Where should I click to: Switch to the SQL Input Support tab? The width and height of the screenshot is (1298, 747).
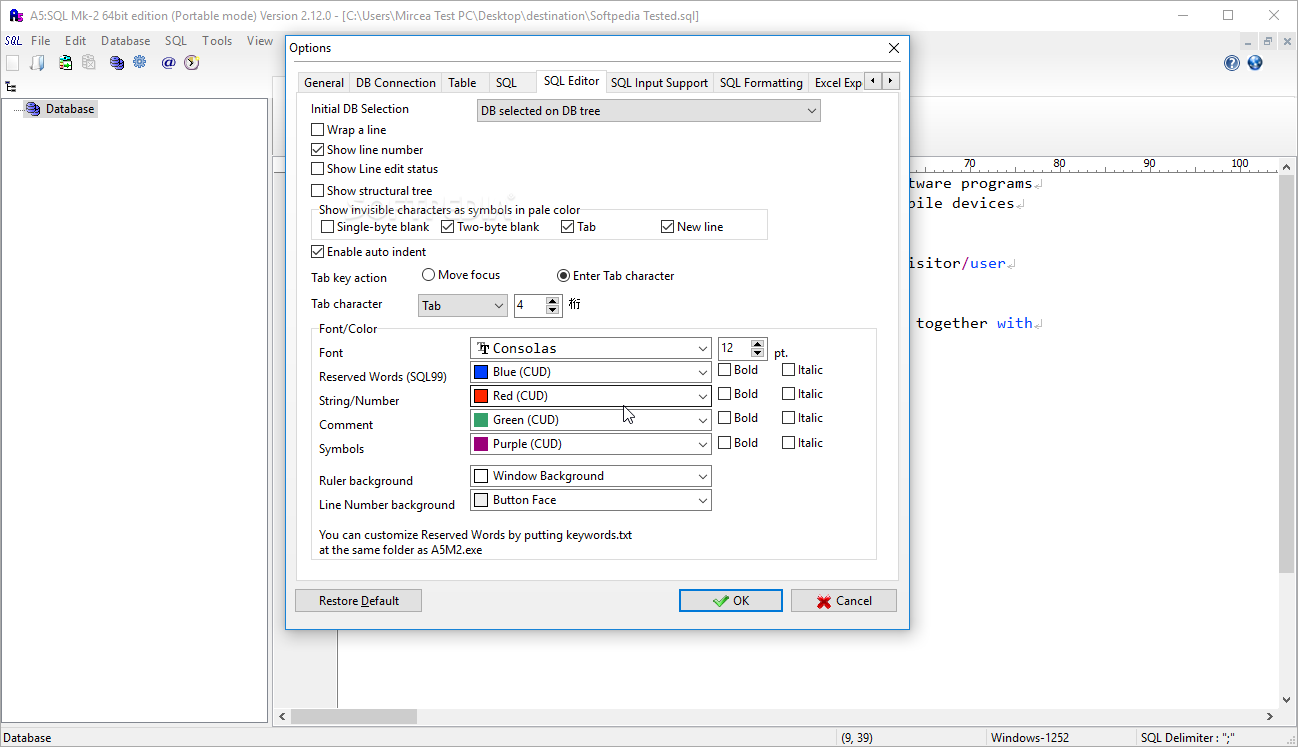(x=659, y=83)
